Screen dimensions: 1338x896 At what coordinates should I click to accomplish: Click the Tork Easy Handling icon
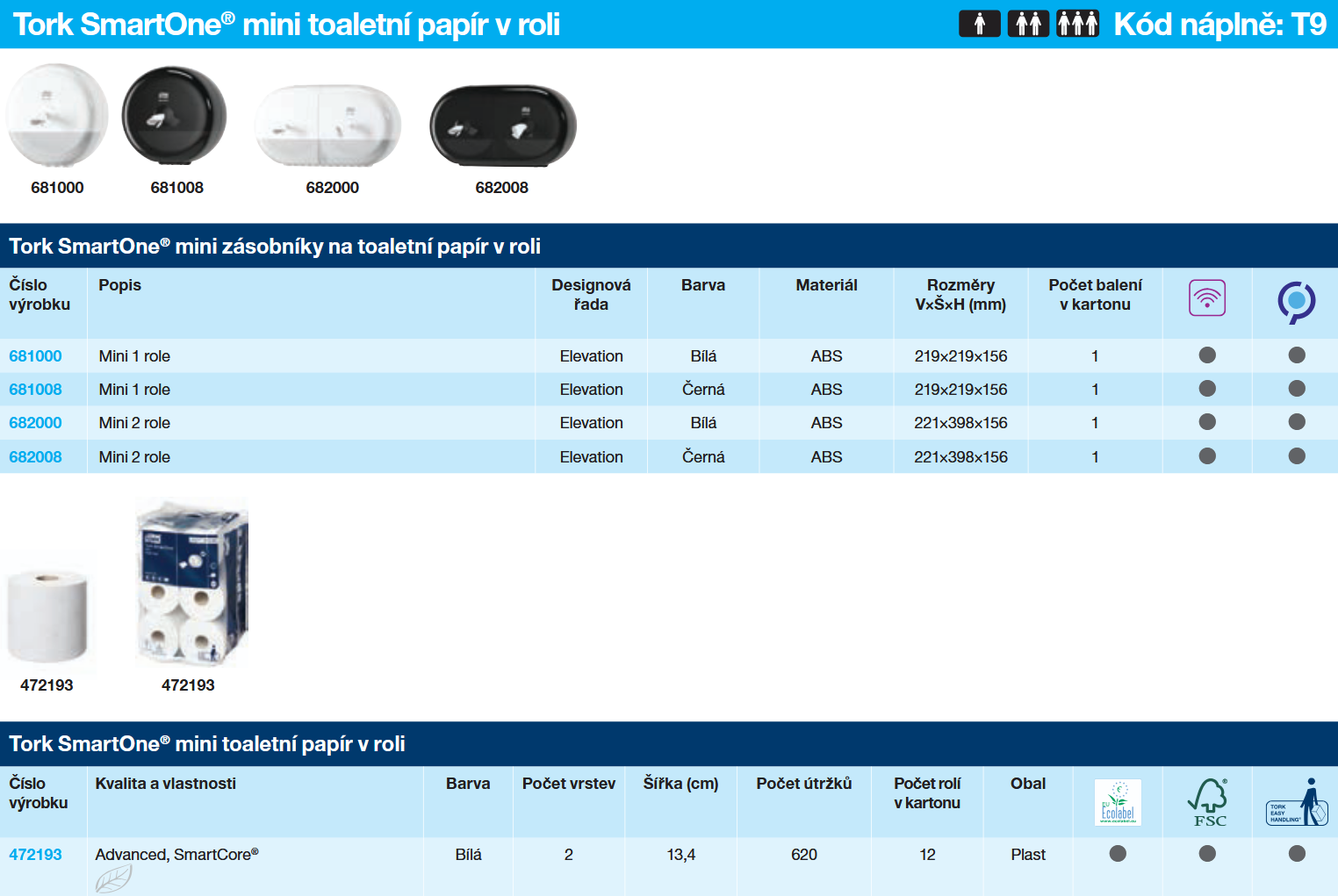tap(1297, 802)
